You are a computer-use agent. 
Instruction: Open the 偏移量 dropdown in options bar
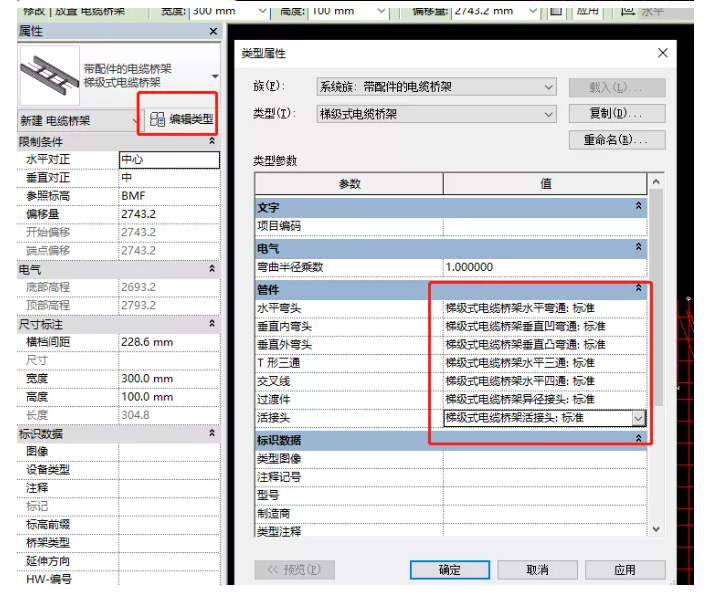pyautogui.click(x=533, y=11)
